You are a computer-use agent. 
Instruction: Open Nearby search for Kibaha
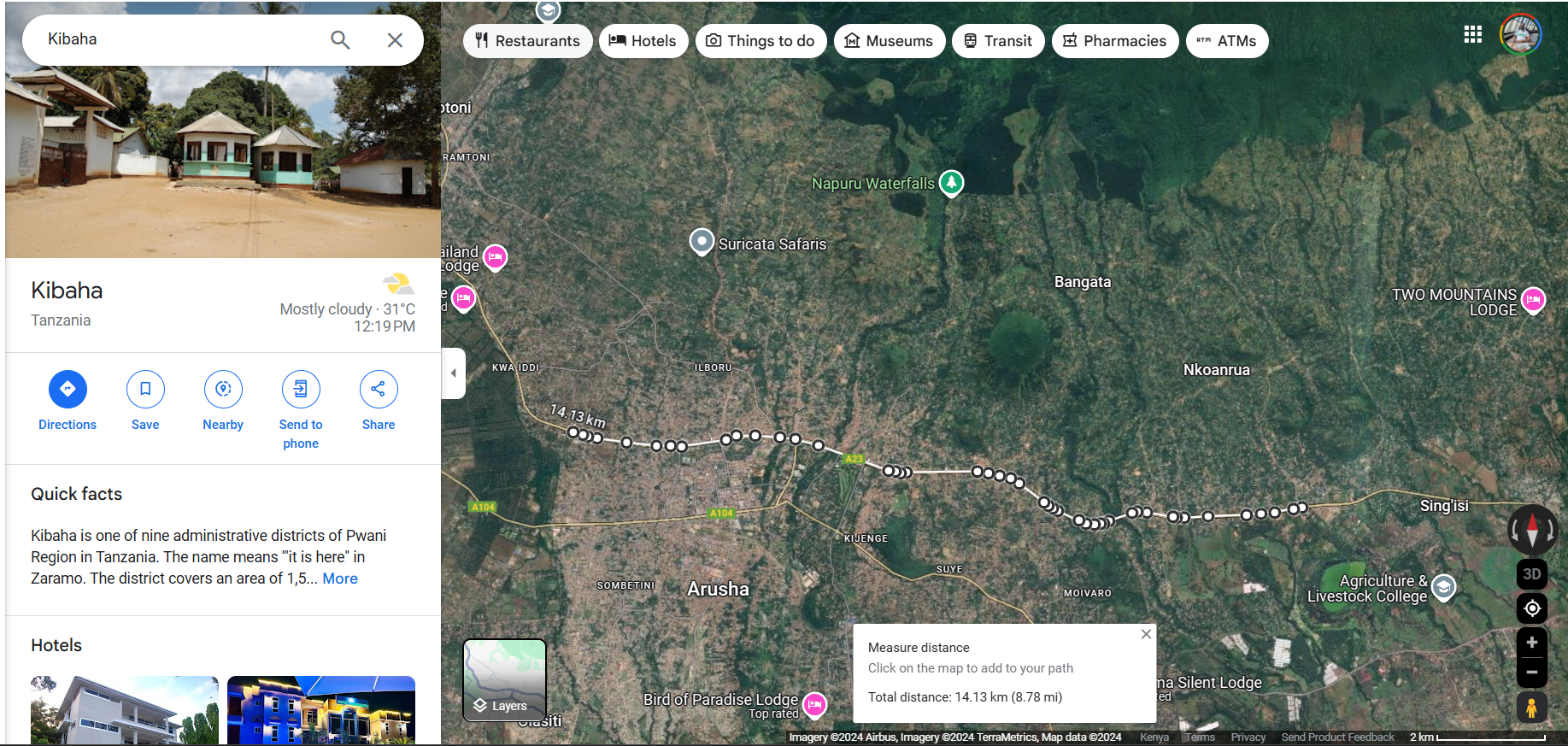(223, 389)
